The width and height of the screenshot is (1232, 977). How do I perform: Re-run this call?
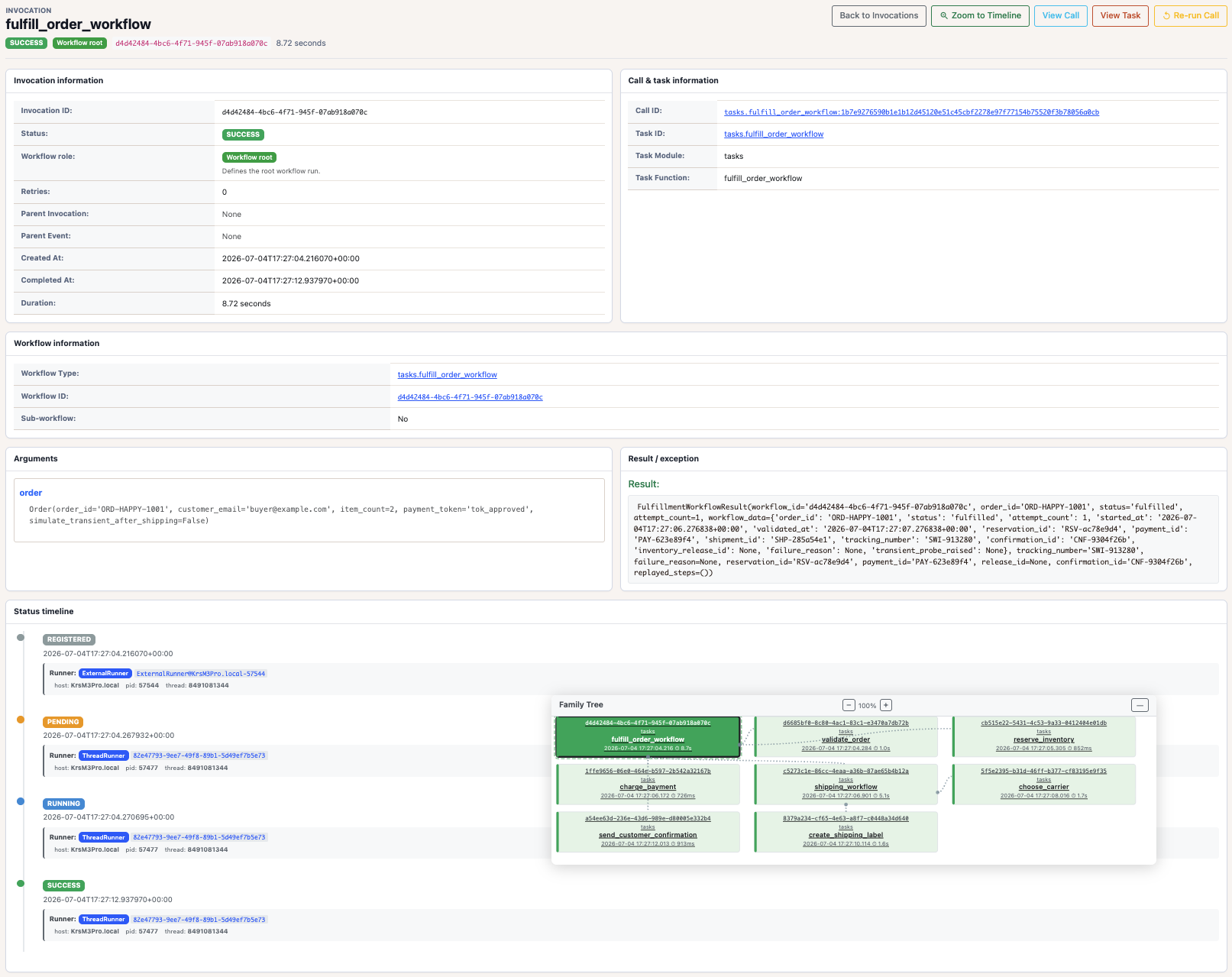(1191, 16)
